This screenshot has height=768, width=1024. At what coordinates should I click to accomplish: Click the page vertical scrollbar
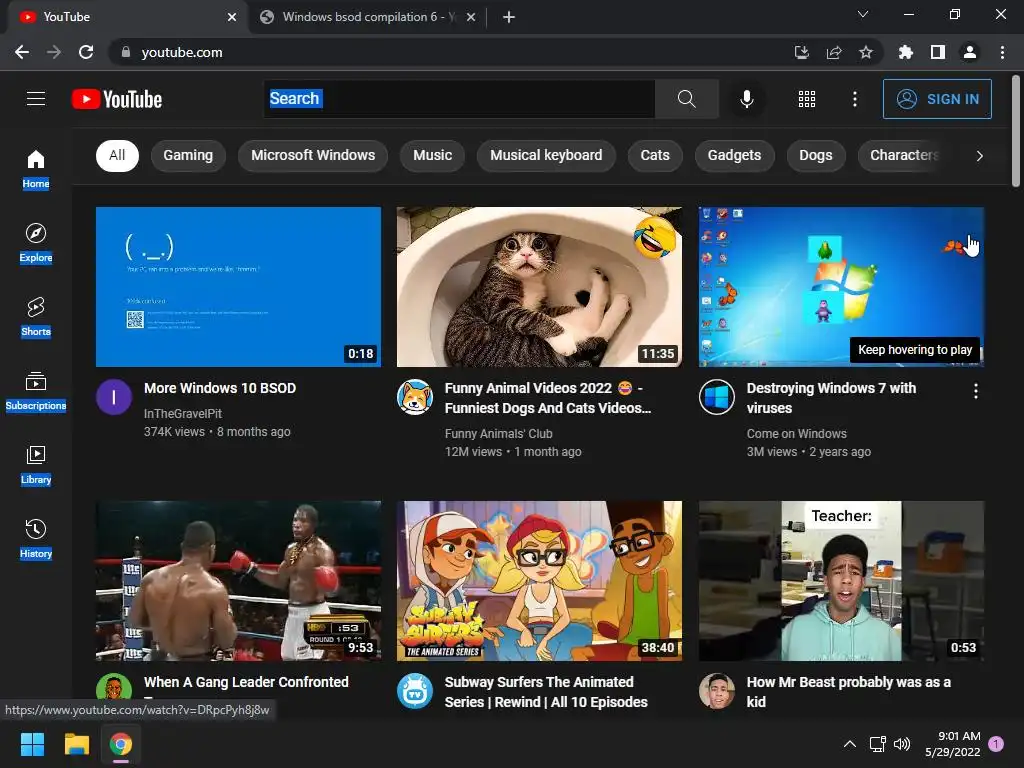[1016, 131]
